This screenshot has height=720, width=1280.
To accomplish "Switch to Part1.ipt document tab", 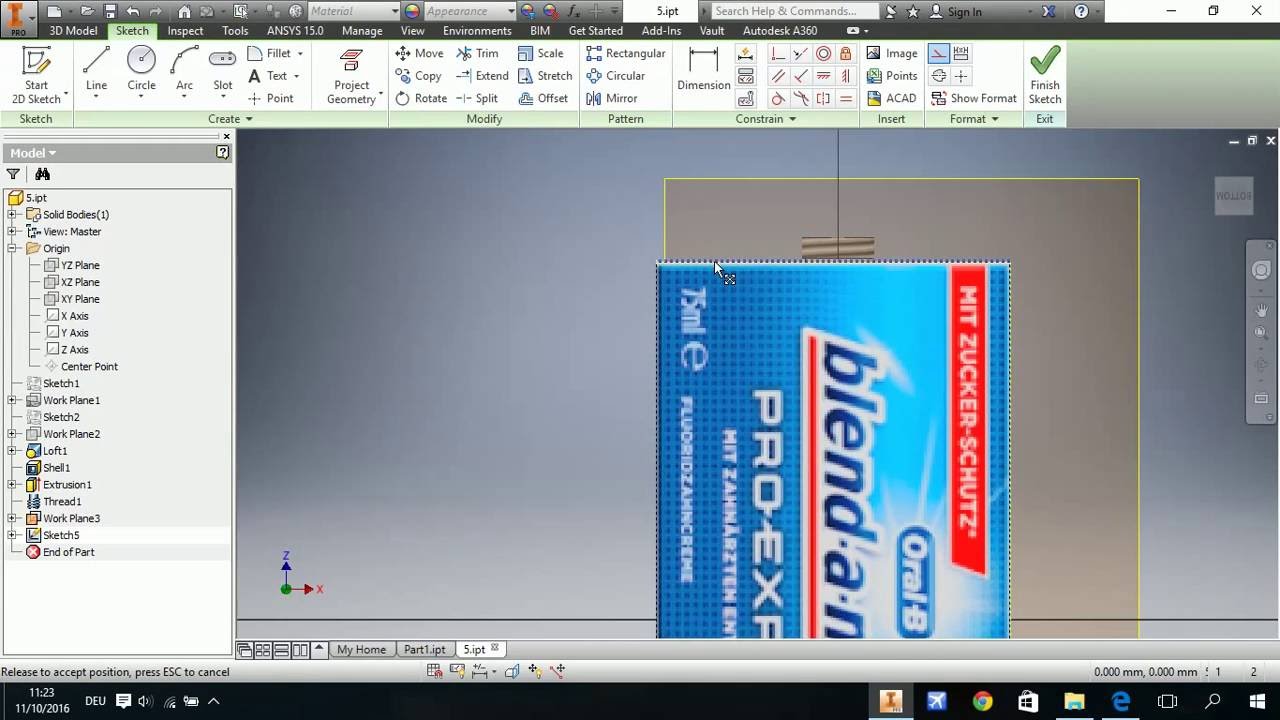I will 424,649.
